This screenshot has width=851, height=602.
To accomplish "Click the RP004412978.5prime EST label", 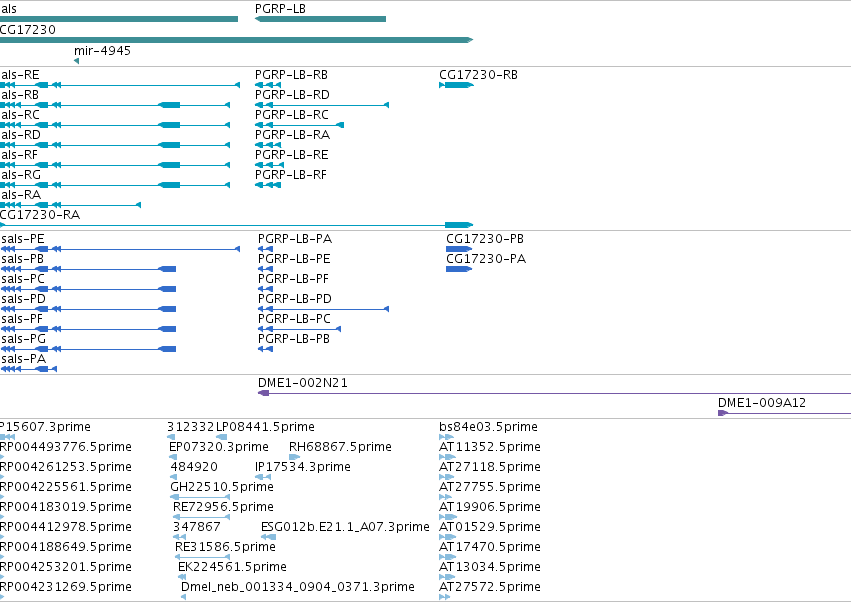I will click(x=66, y=527).
